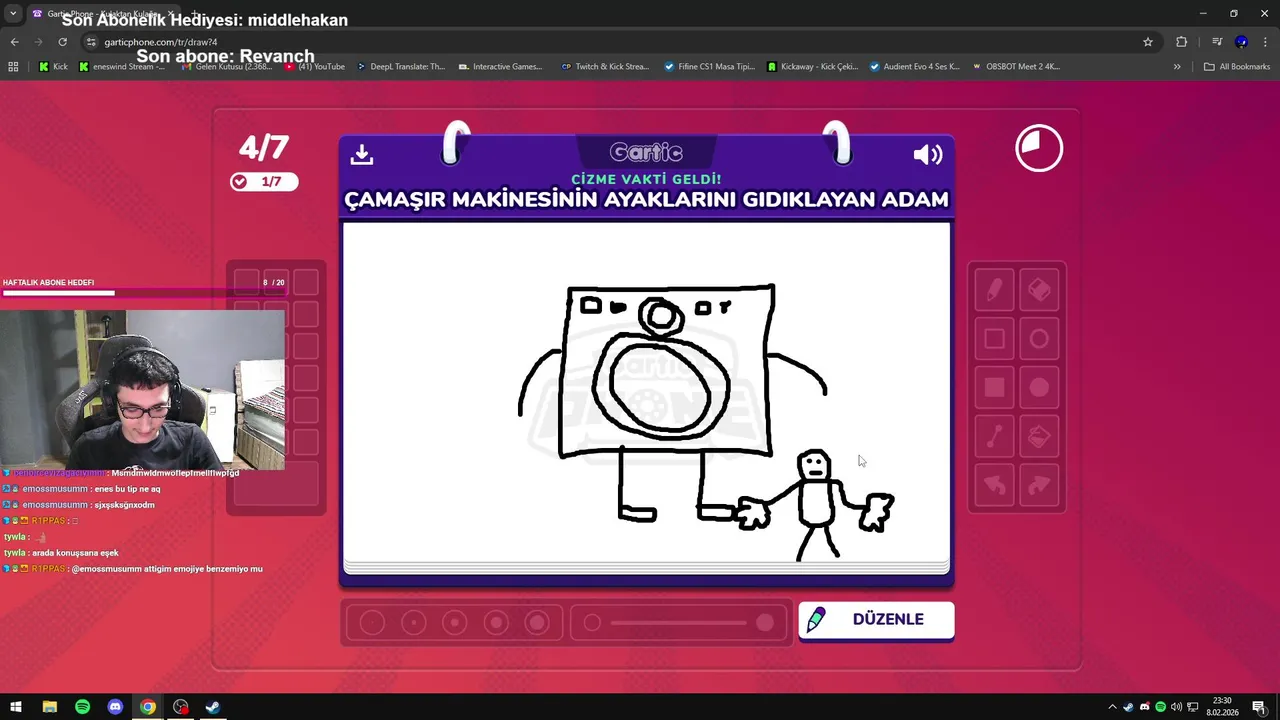This screenshot has width=1280, height=720.
Task: Open the eneswind Stream bookmark
Action: [x=121, y=67]
